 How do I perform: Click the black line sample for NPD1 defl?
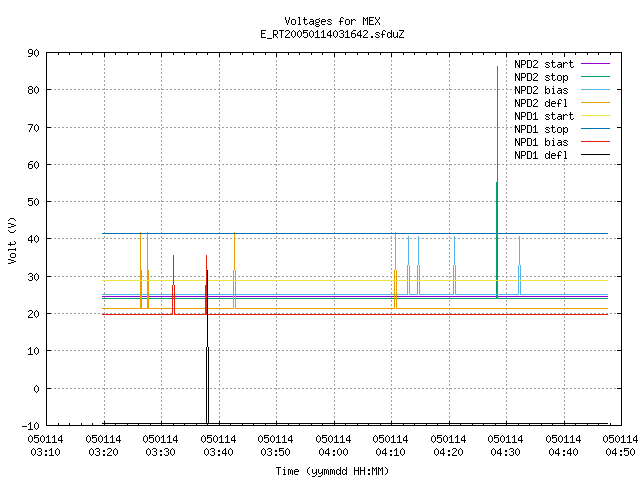pyautogui.click(x=595, y=155)
